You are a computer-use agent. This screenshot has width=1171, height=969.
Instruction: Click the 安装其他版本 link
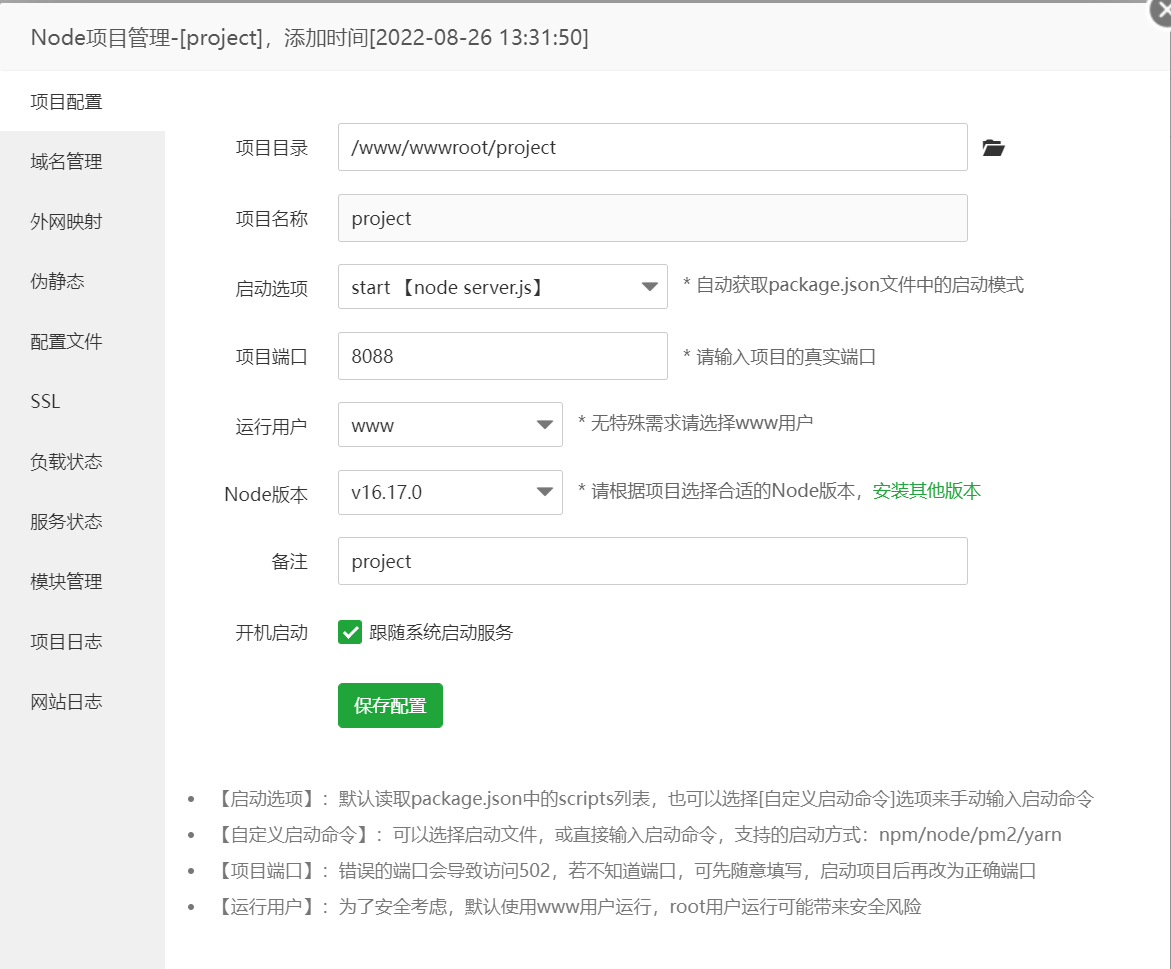926,491
